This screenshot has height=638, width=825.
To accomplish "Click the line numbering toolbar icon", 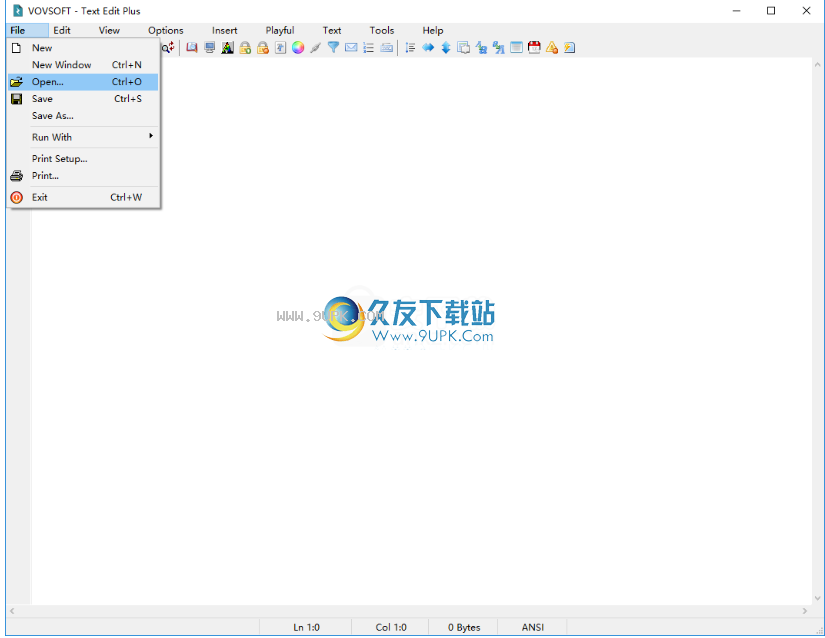I will click(x=410, y=48).
